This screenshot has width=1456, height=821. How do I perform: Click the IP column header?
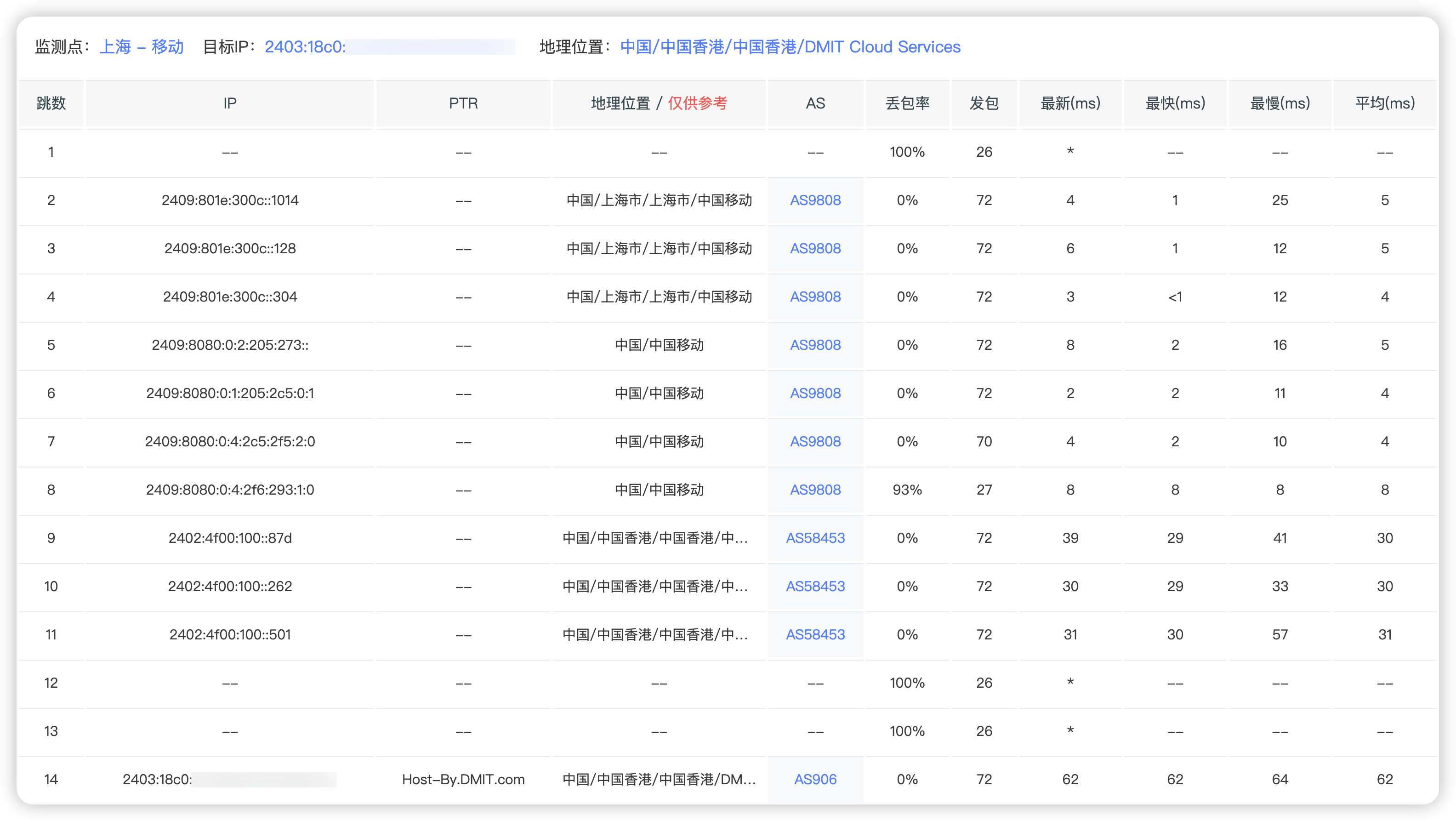pyautogui.click(x=229, y=103)
